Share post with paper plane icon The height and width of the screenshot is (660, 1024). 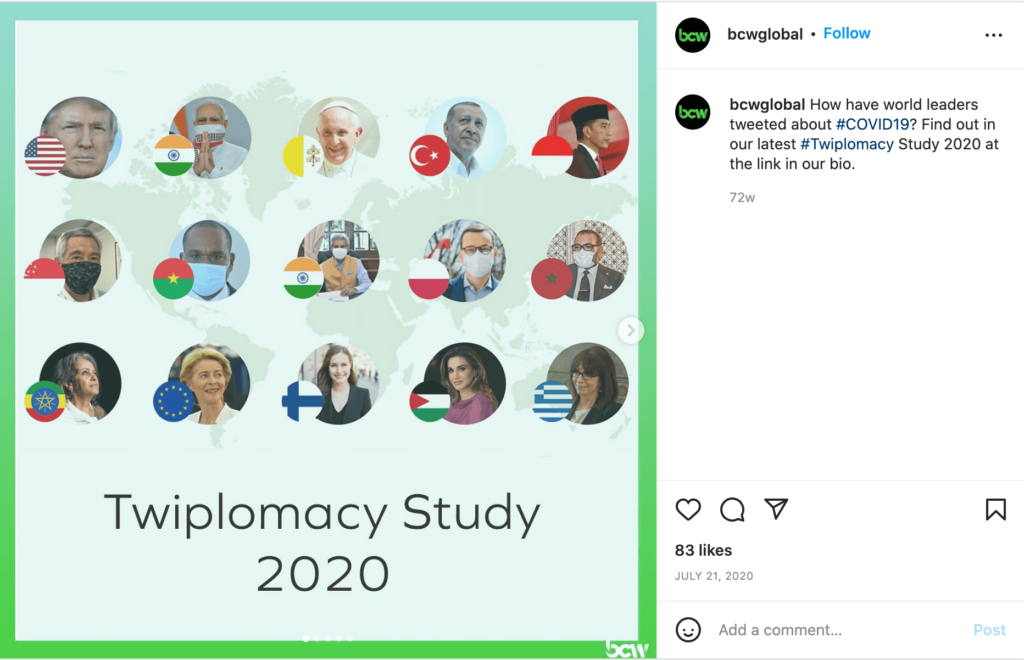[x=776, y=509]
